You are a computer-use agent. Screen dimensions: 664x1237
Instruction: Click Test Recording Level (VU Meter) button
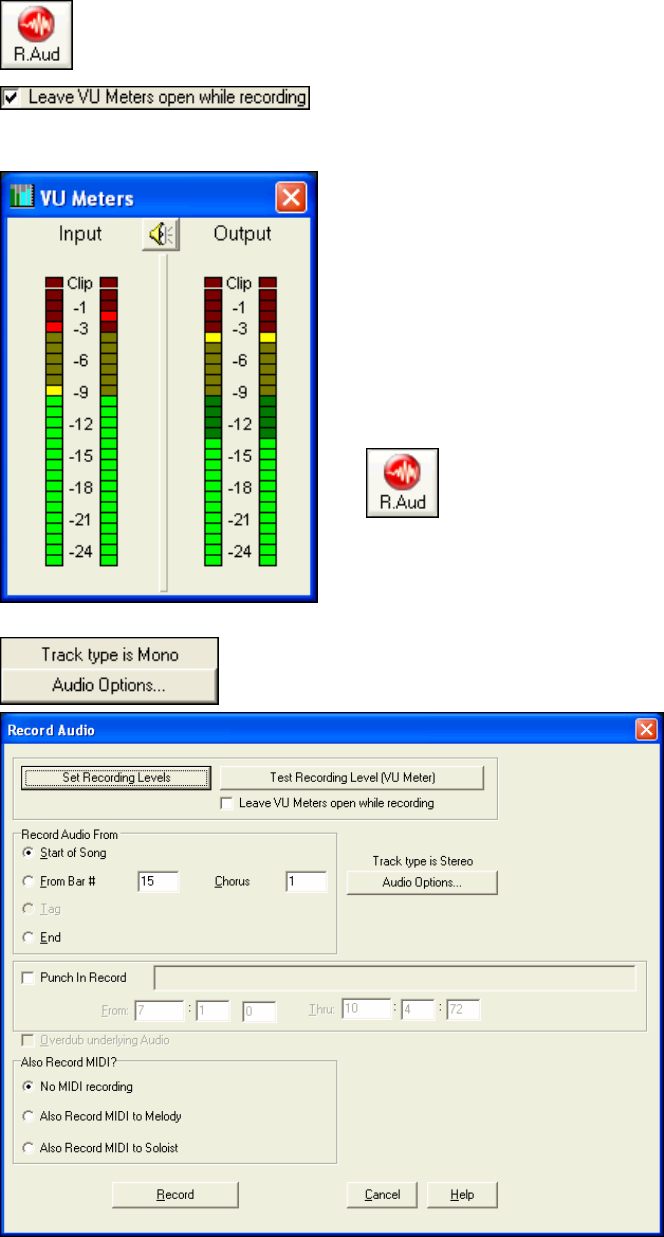click(352, 778)
